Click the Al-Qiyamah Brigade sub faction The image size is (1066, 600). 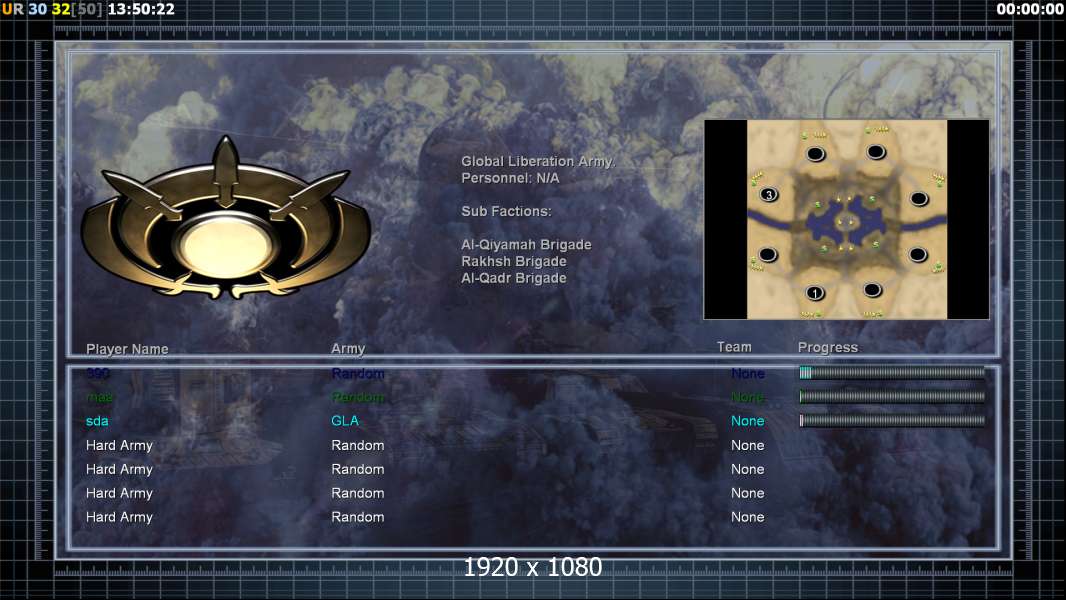(526, 245)
